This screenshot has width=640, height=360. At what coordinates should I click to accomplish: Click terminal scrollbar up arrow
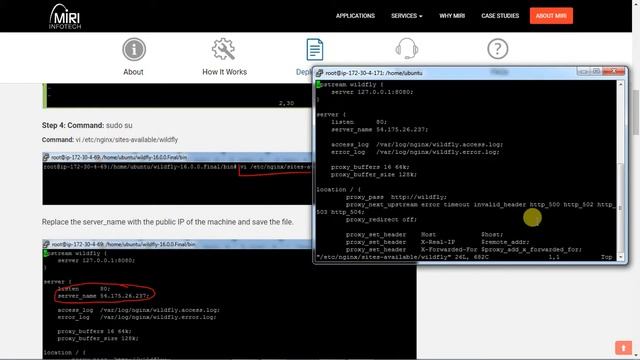pyautogui.click(x=621, y=84)
